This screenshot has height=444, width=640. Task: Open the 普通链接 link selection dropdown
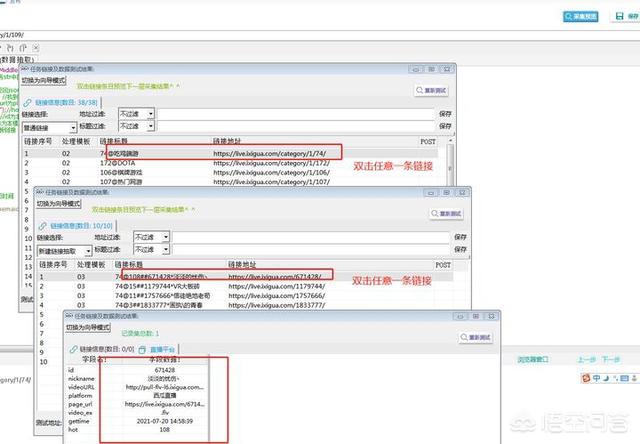[70, 127]
